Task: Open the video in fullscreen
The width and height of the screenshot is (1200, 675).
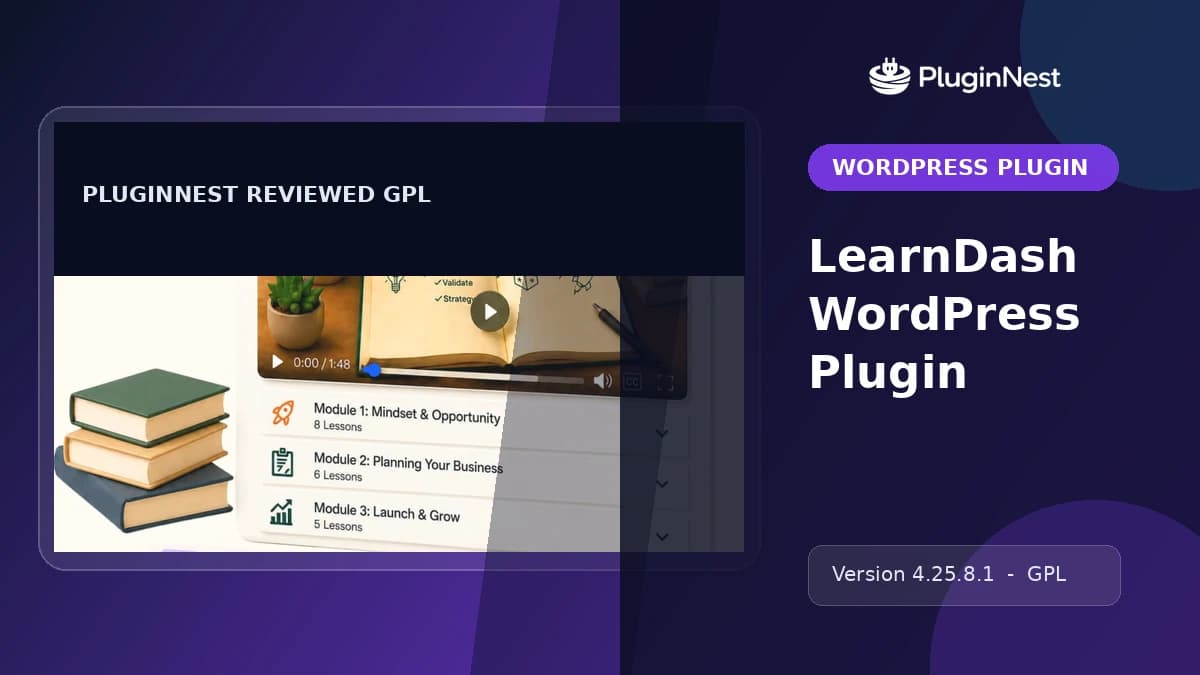Action: point(665,383)
